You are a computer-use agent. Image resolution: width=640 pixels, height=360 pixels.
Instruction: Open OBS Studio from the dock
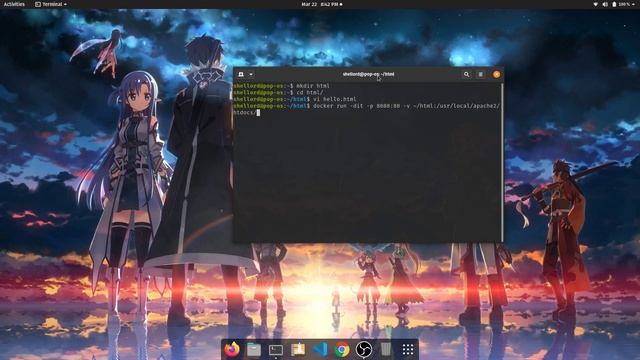[364, 349]
